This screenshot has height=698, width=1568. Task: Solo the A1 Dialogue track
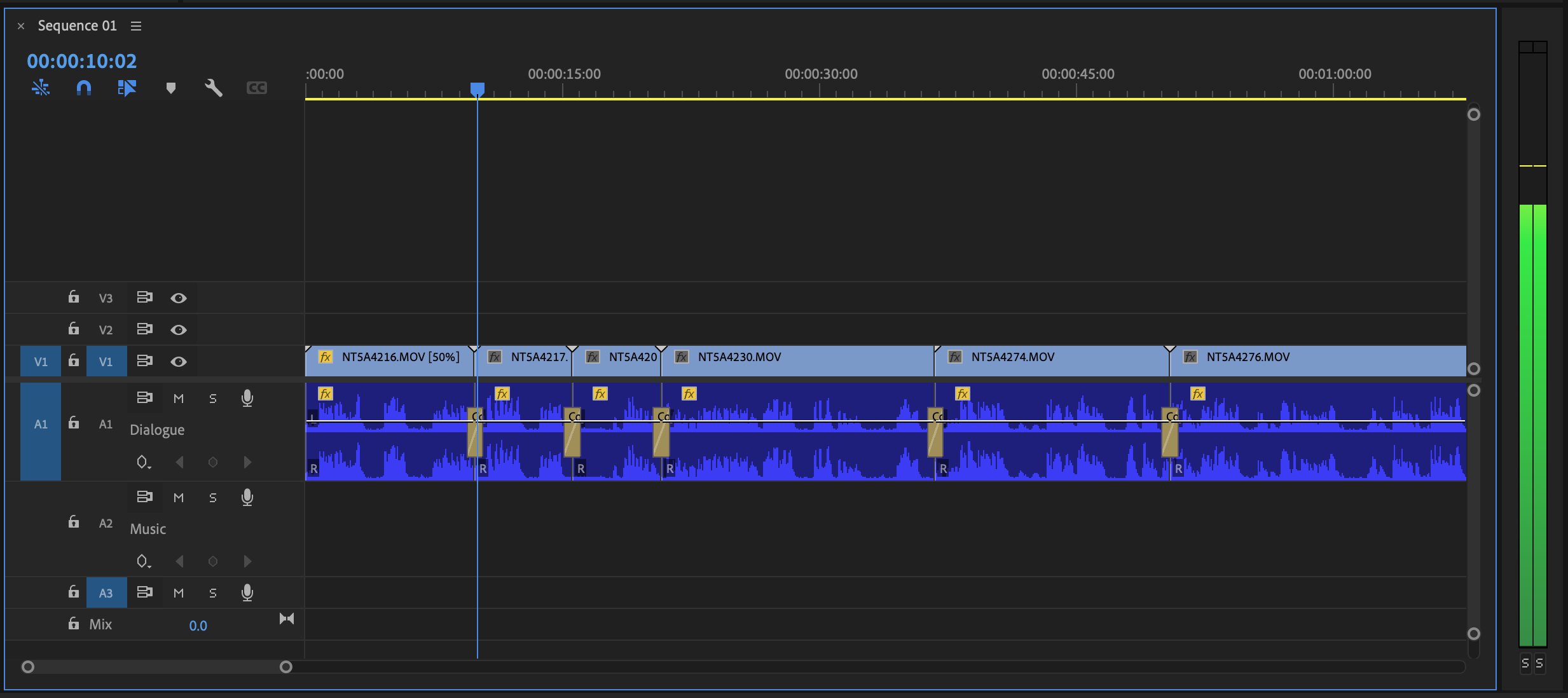(213, 399)
